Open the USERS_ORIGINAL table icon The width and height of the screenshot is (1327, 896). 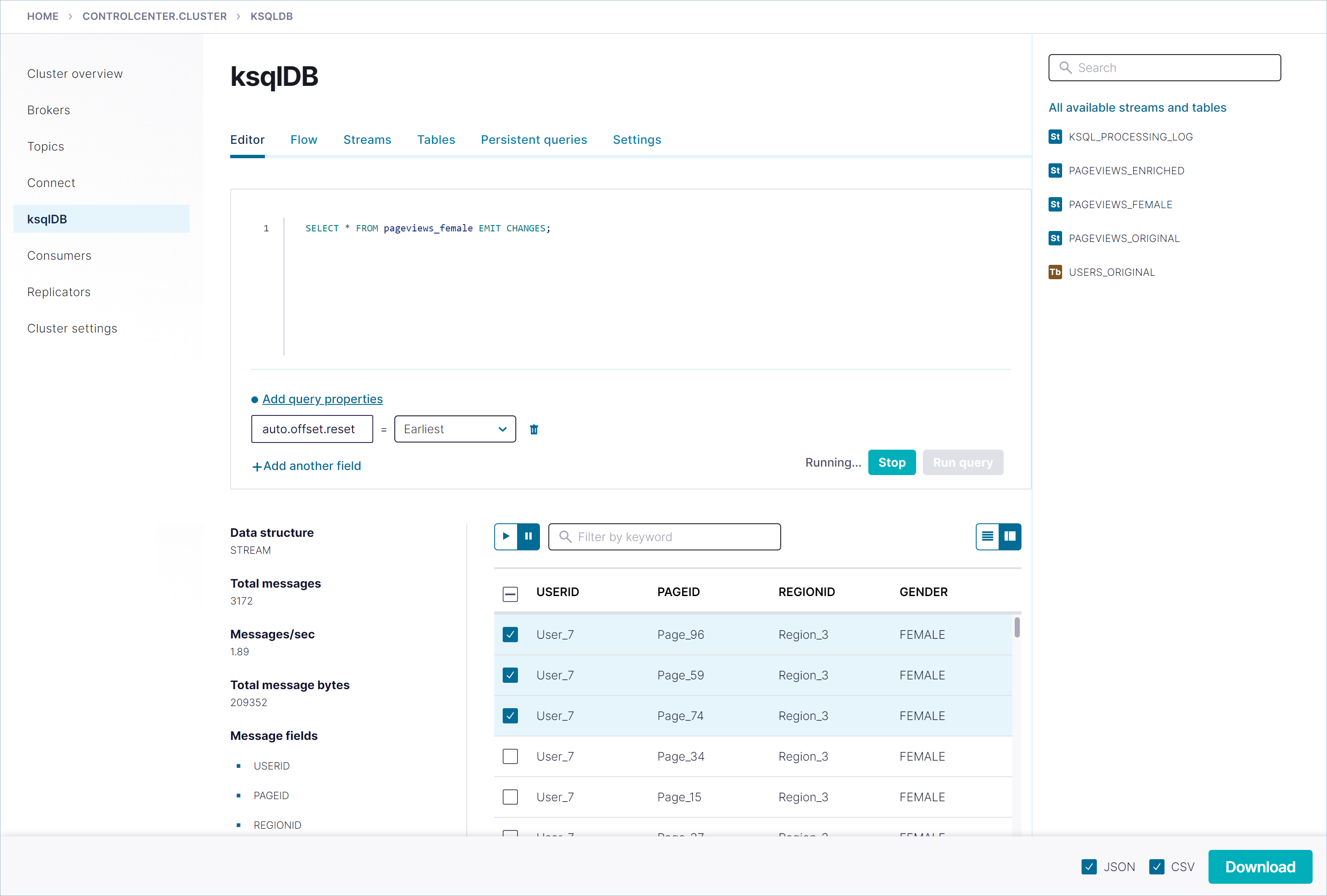click(1055, 272)
